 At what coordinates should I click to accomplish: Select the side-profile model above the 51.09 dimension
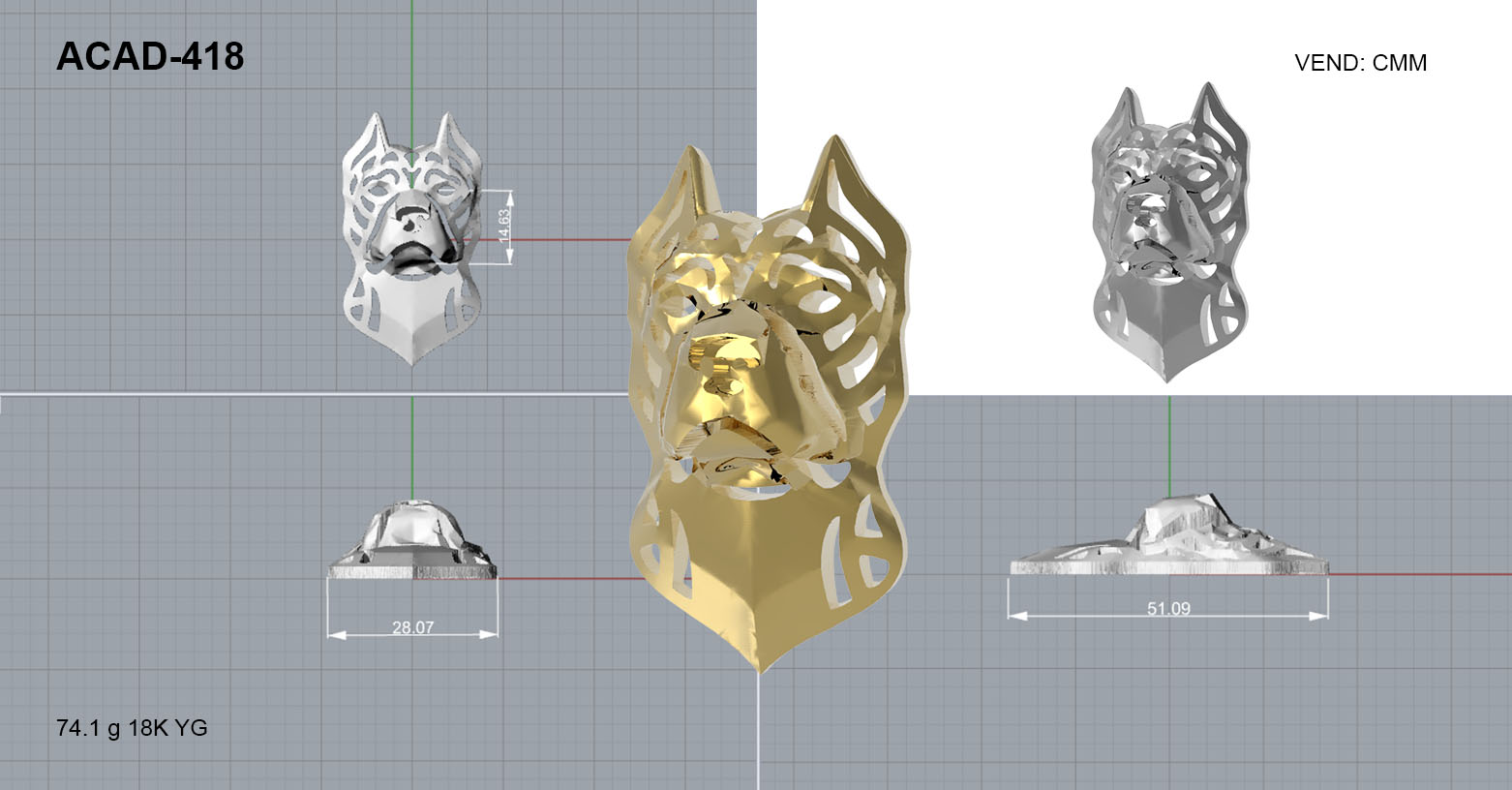coord(1169,535)
